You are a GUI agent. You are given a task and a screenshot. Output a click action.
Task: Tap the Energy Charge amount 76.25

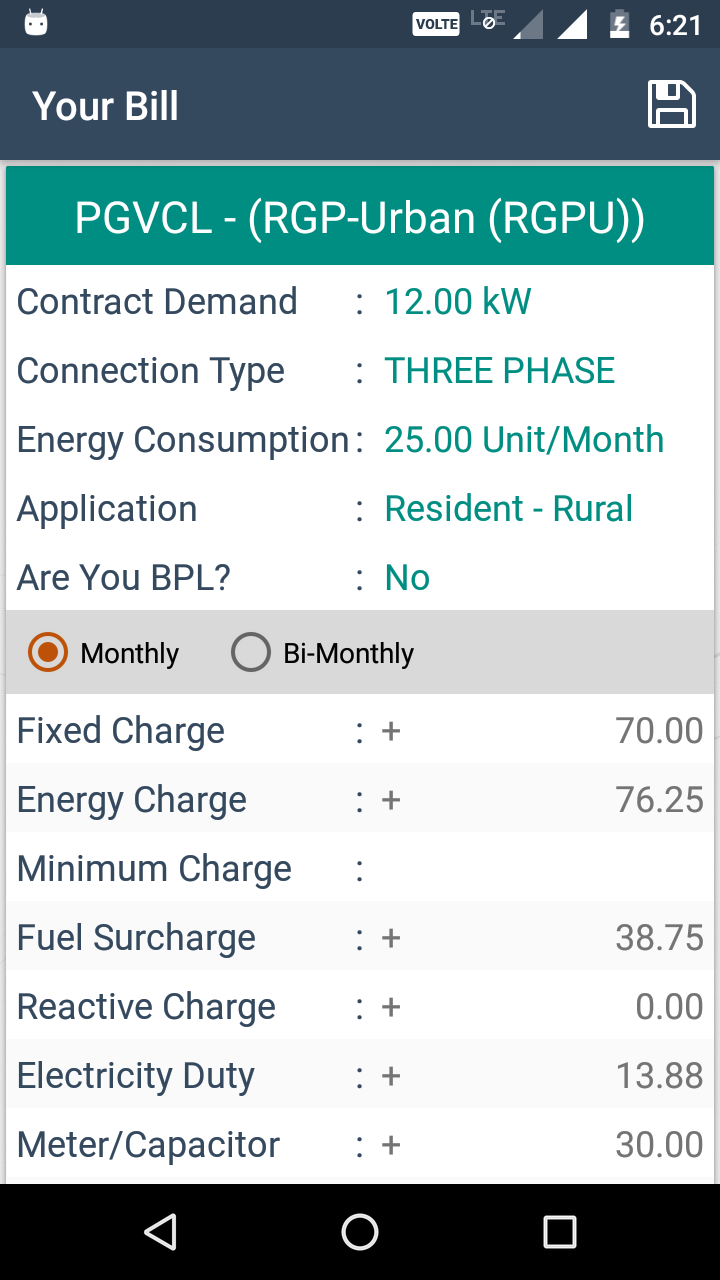660,800
